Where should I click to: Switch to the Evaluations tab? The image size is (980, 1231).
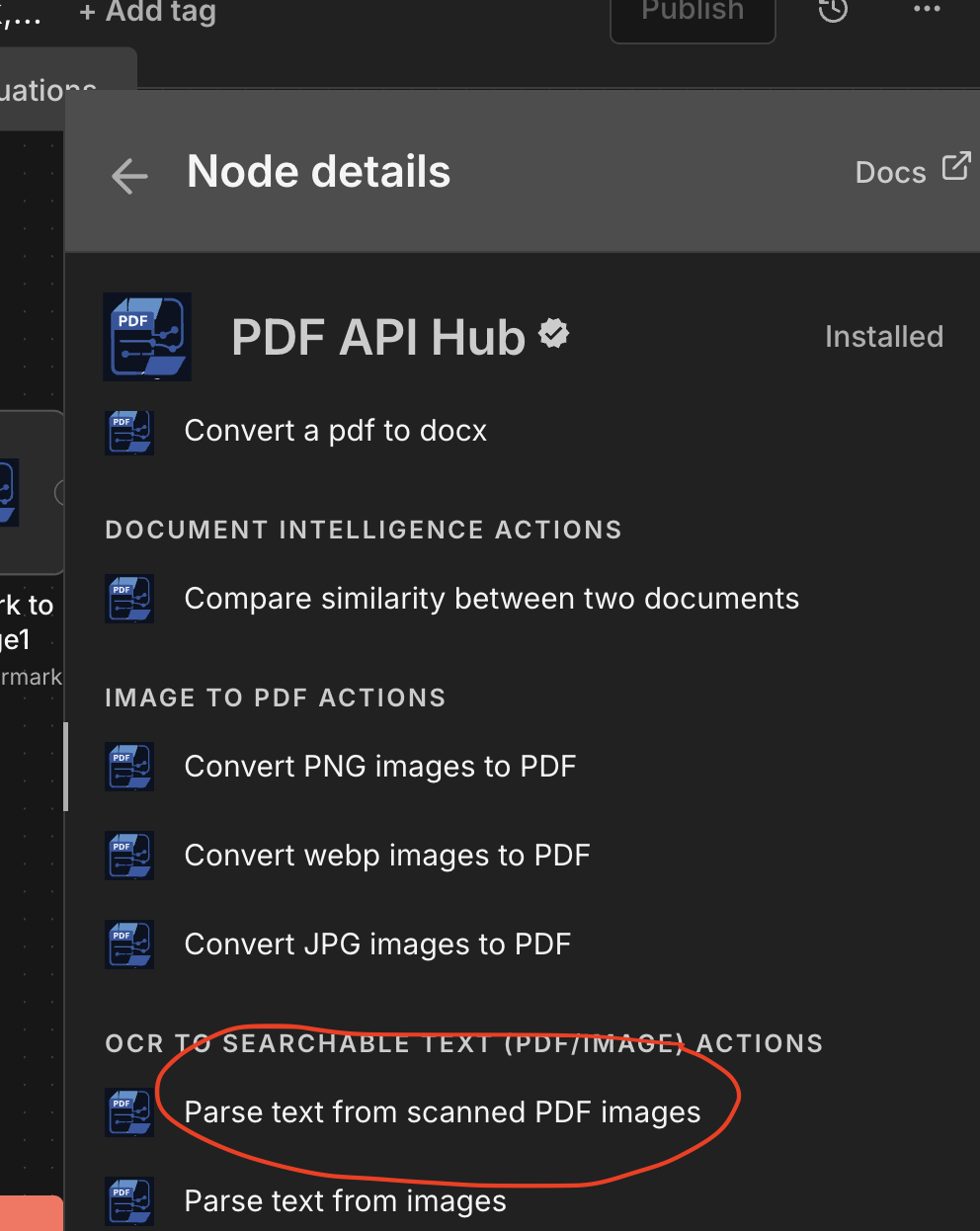49,91
